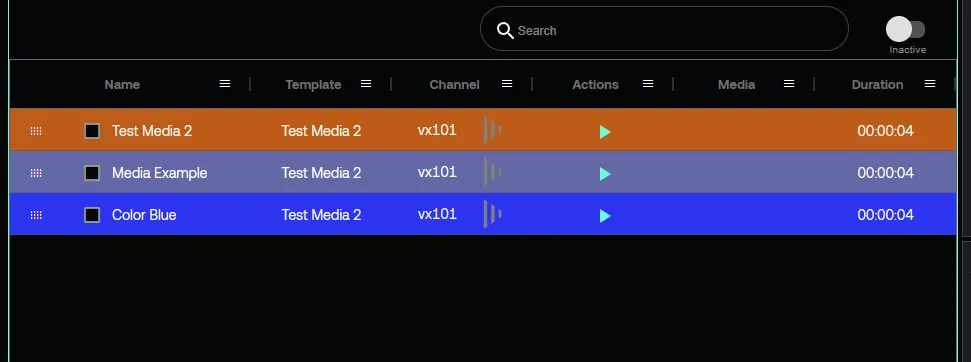This screenshot has width=971, height=362.
Task: Open the Template column menu
Action: [x=366, y=84]
